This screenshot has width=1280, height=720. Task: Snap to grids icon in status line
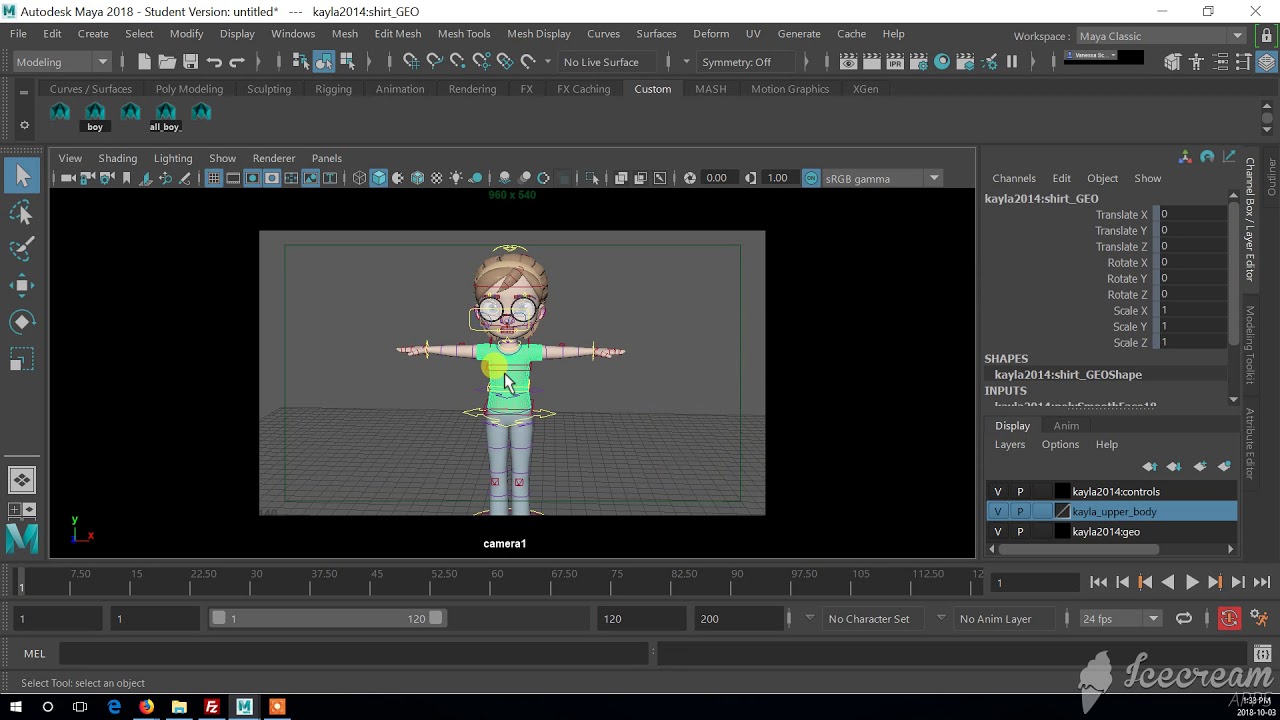tap(411, 62)
